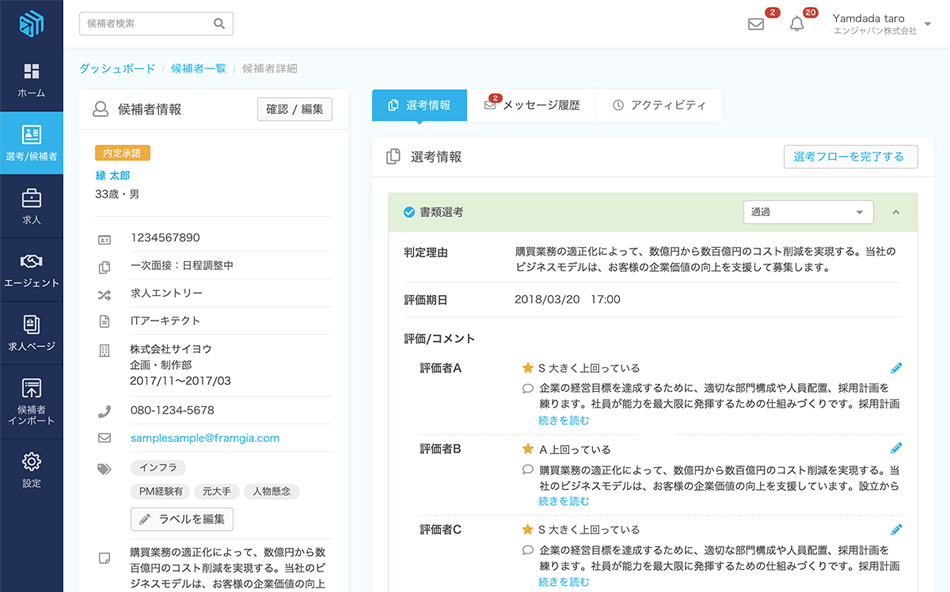Image resolution: width=950 pixels, height=592 pixels.
Task: Open エージェント handshake icon in sidebar
Action: coord(31,270)
